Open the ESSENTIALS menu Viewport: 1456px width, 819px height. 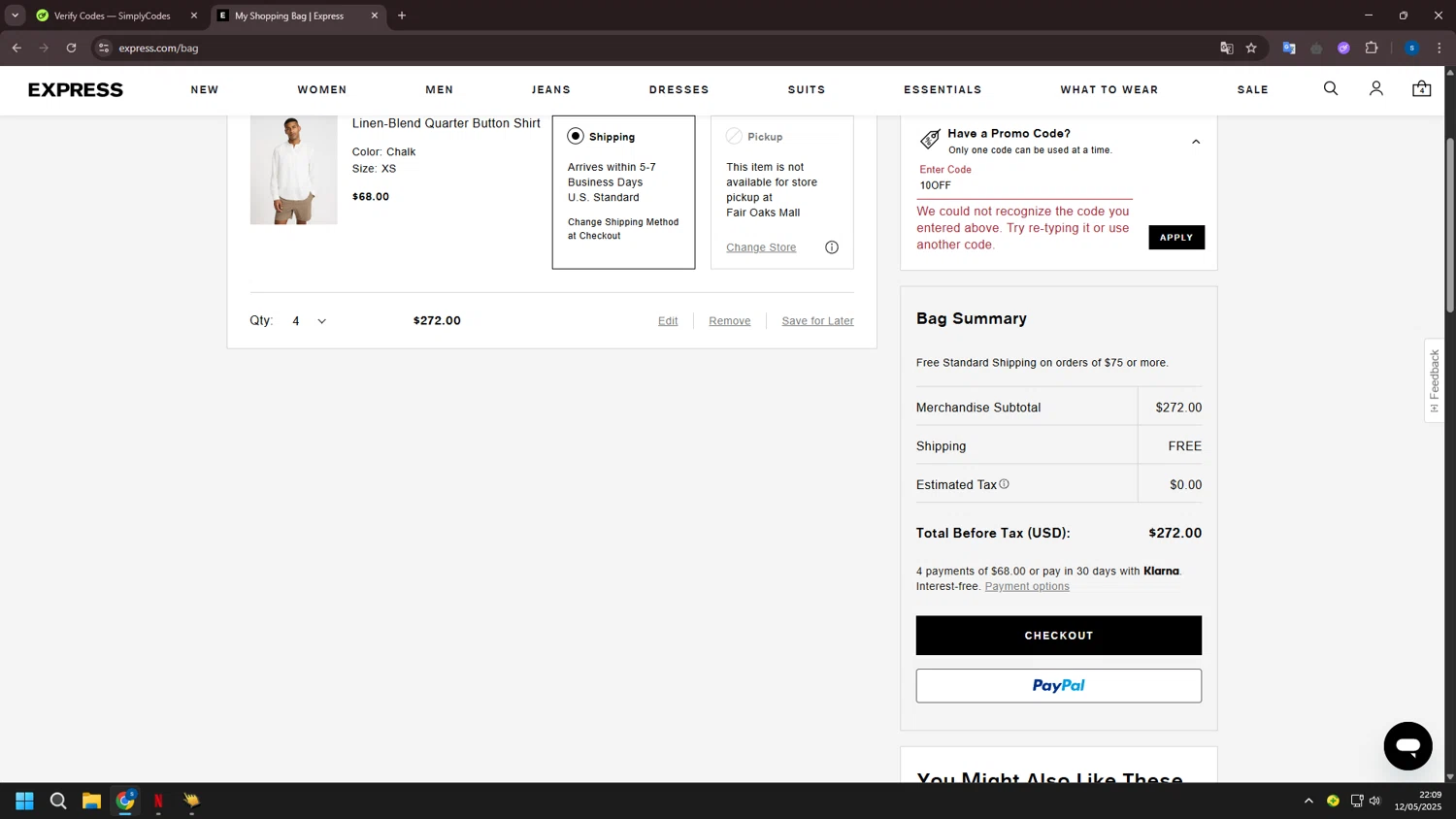[943, 89]
